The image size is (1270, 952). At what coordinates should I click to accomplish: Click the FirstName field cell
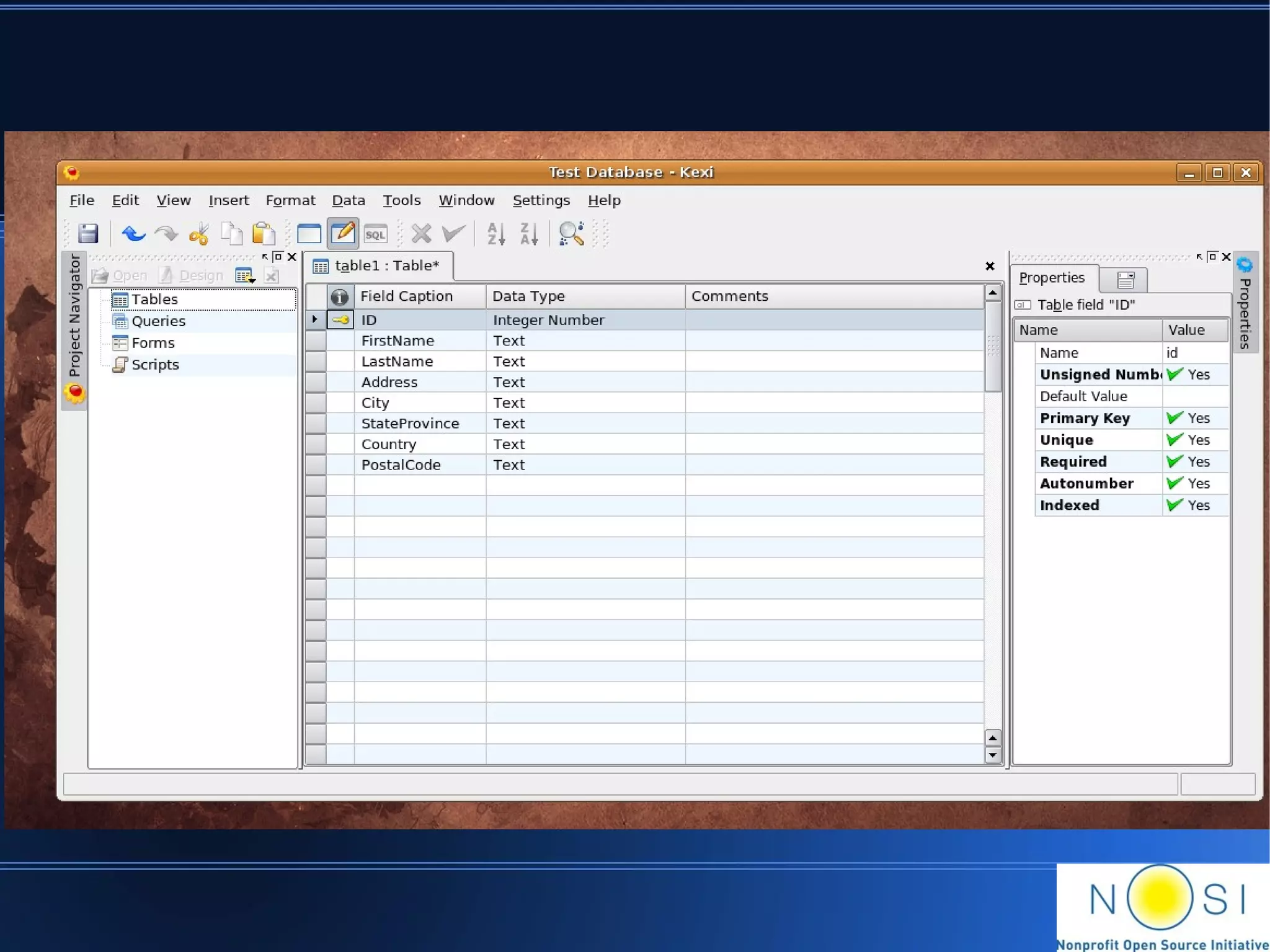pyautogui.click(x=420, y=340)
